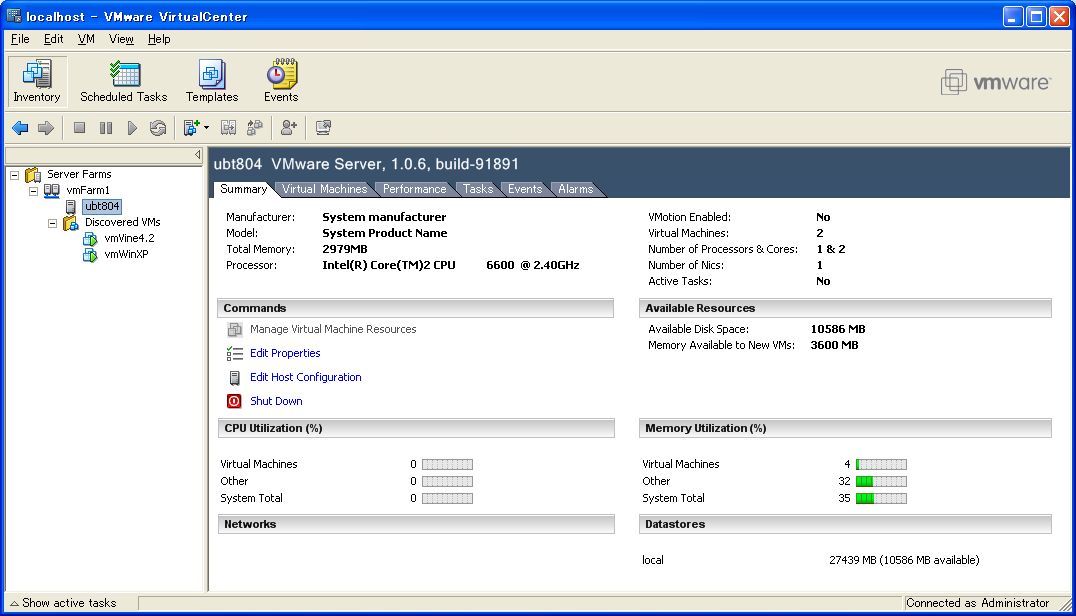Switch to the Alarms tab
The height and width of the screenshot is (616, 1076).
[x=576, y=189]
